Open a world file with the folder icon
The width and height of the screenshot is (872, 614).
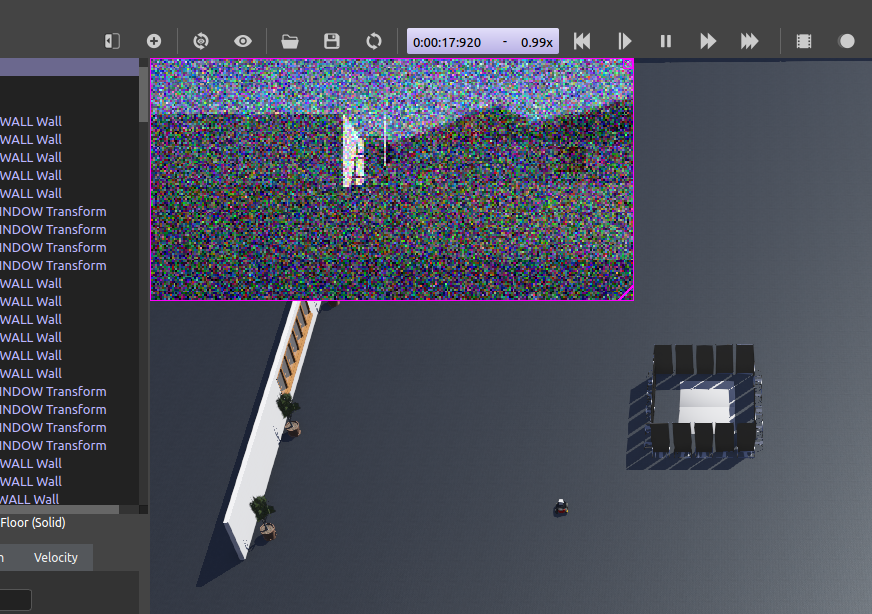tap(290, 41)
